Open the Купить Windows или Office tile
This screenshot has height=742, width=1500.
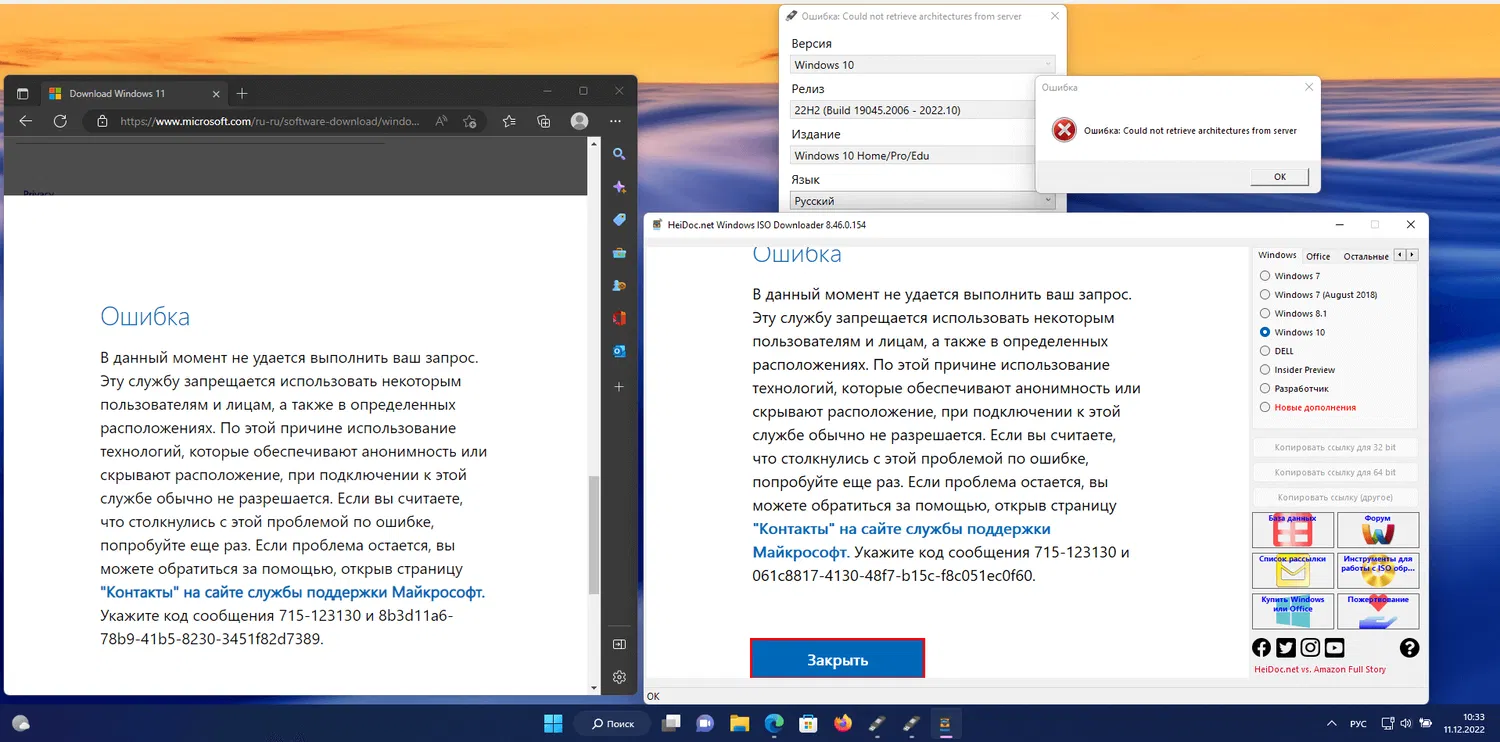1292,611
